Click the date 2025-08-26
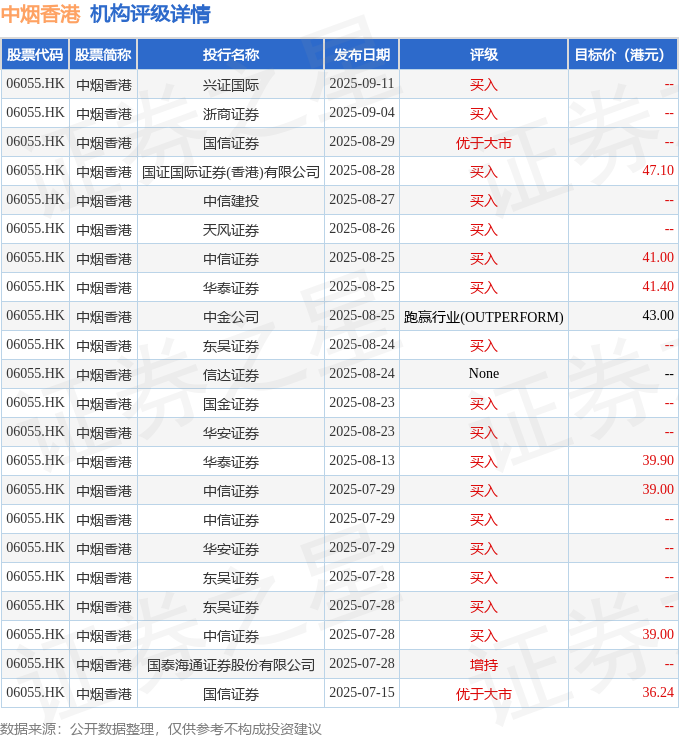 coord(361,229)
